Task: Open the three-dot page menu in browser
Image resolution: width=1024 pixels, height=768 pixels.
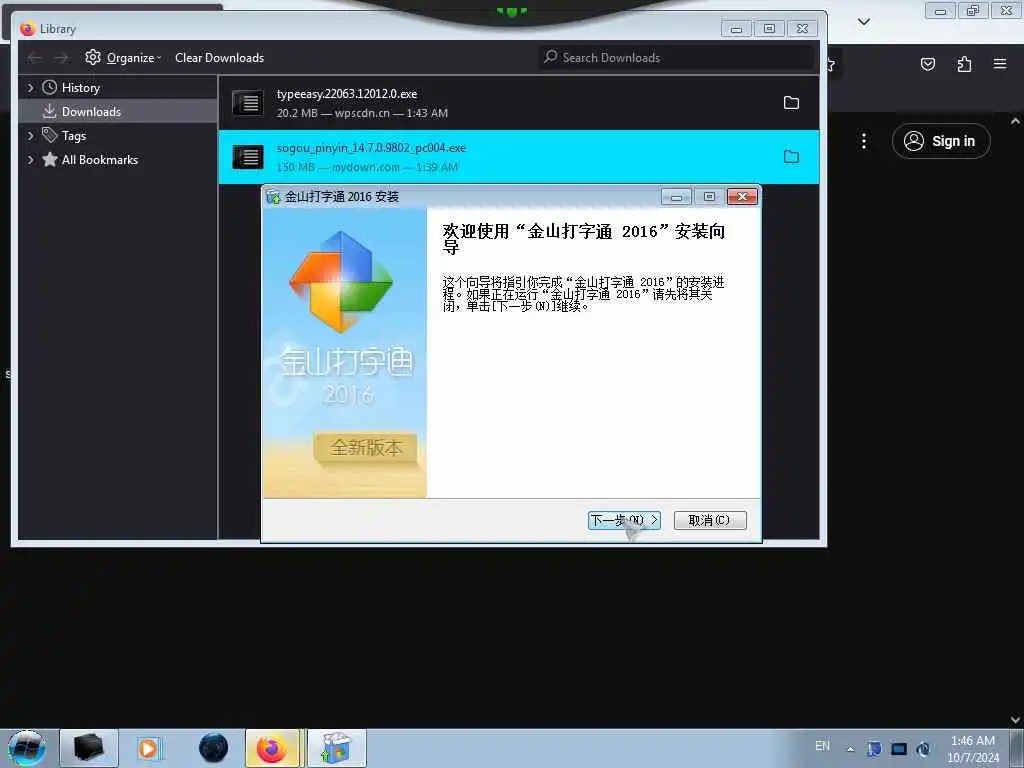Action: pyautogui.click(x=863, y=141)
